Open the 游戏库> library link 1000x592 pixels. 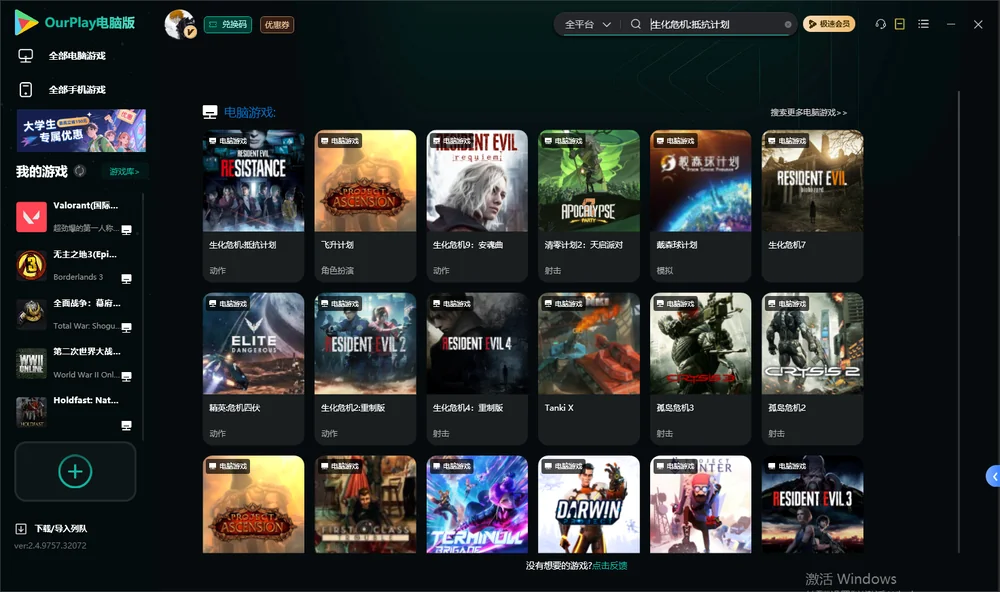coord(124,172)
